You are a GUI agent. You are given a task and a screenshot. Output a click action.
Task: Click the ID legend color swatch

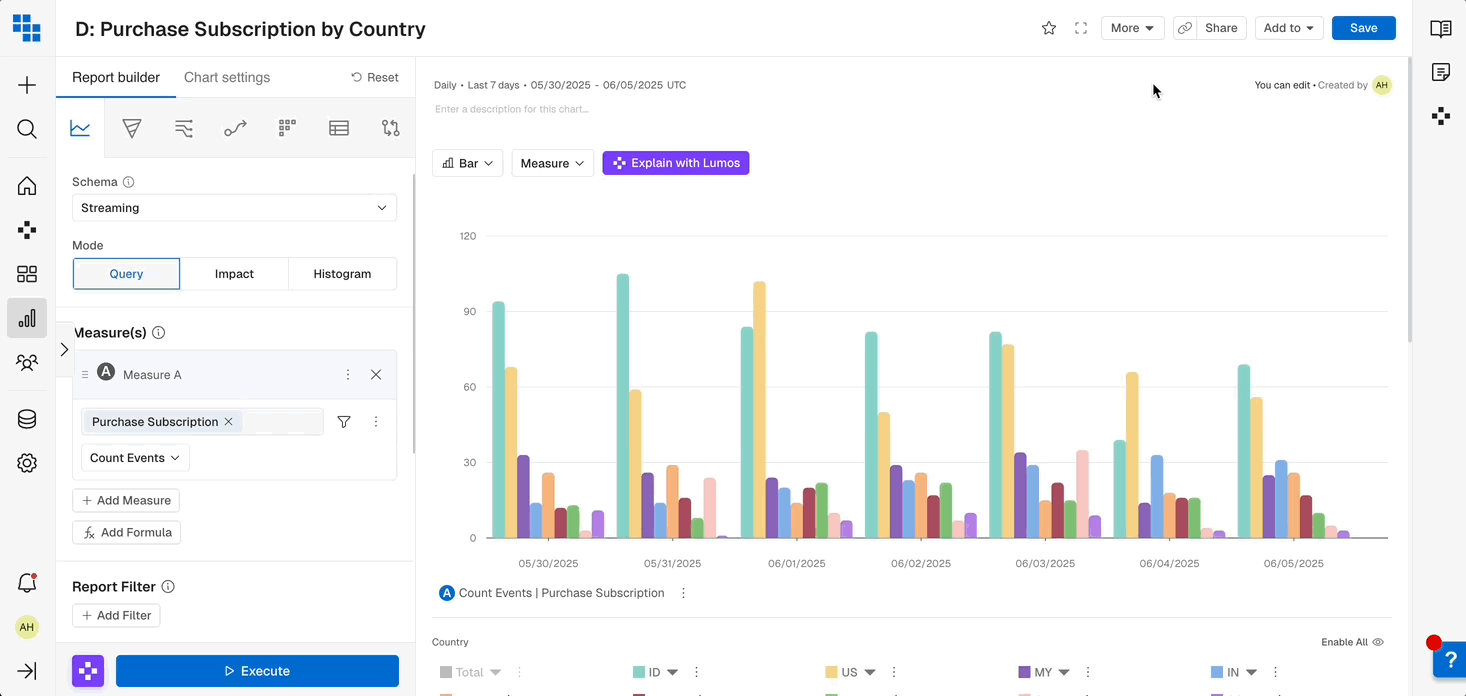[639, 673]
